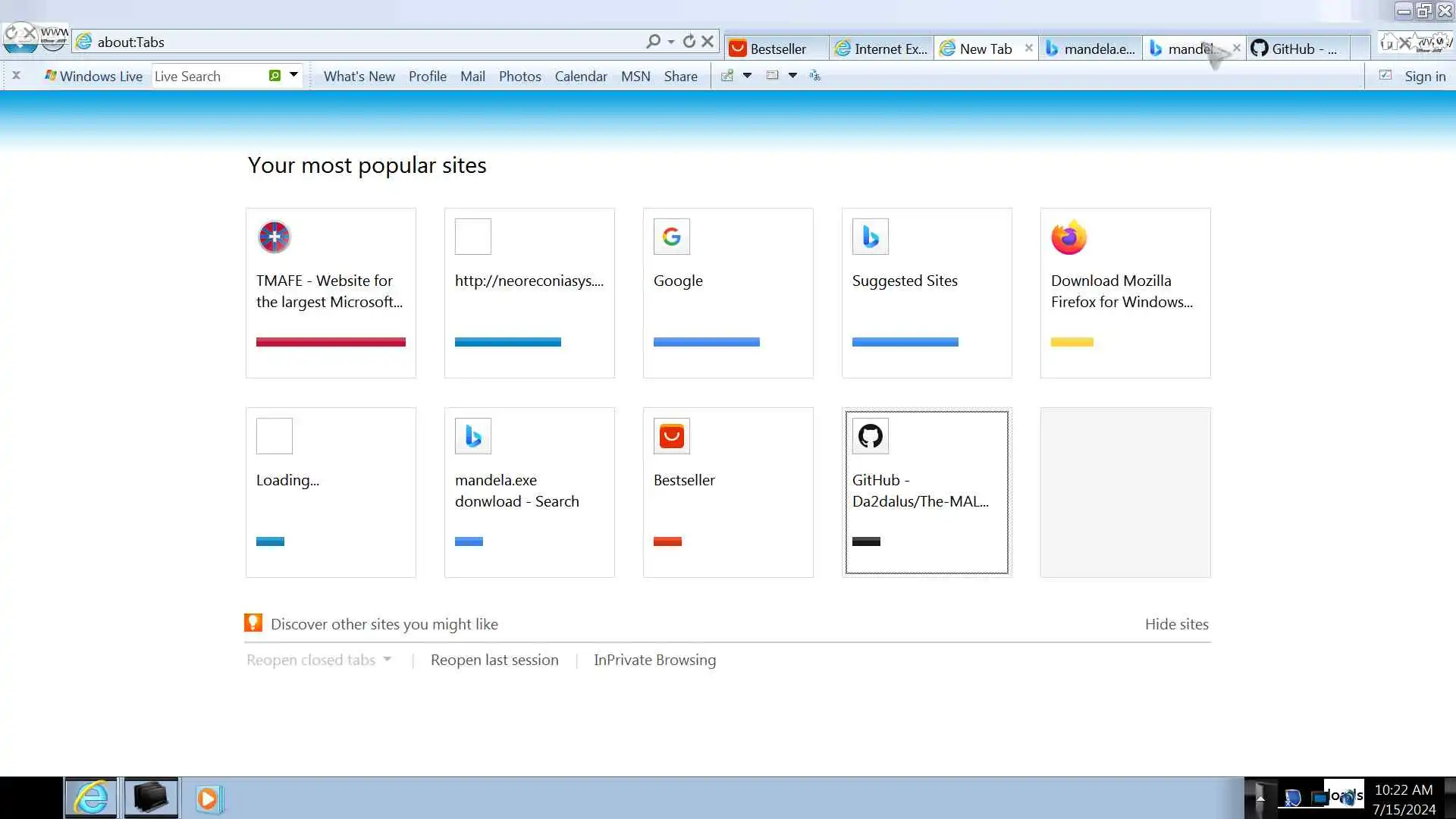Click the Sign in button on the toolbar

(1424, 76)
